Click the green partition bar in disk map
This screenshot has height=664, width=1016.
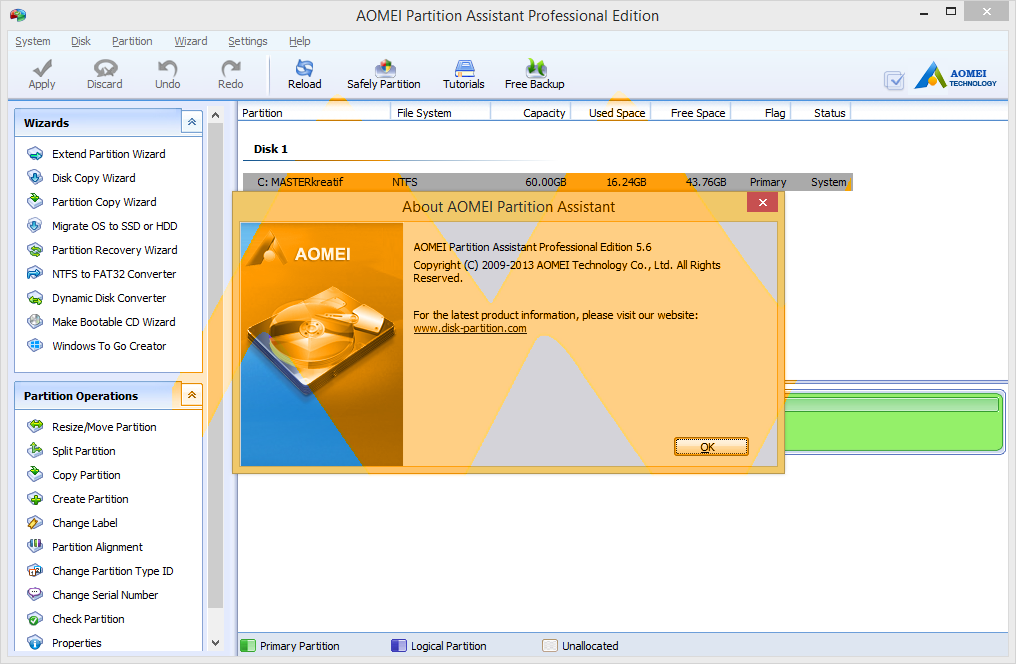(x=893, y=421)
